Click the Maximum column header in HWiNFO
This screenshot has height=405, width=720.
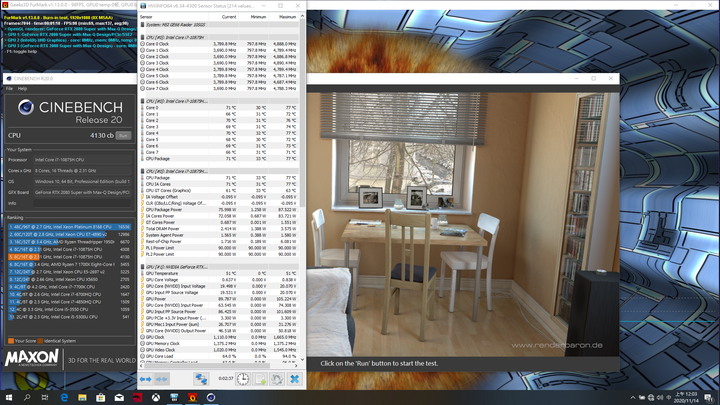[283, 17]
